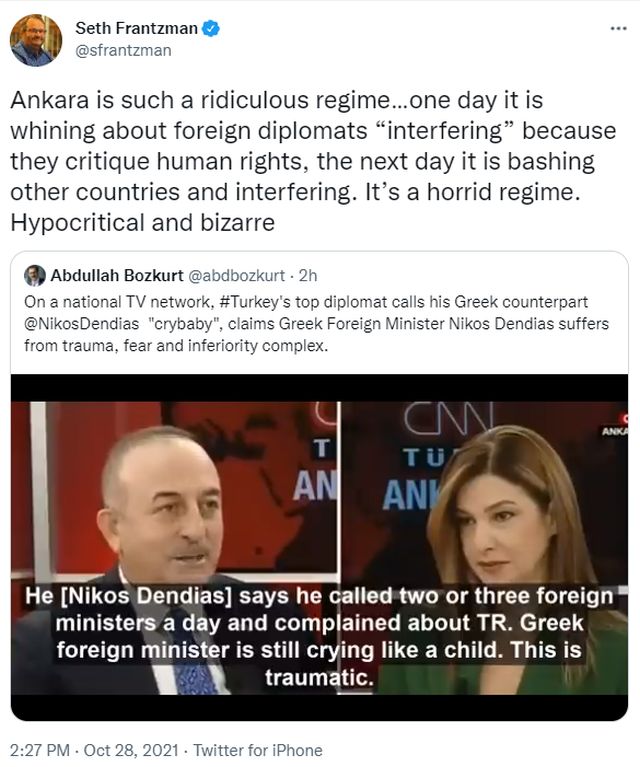
Task: Click the Seth Frantzman display name
Action: (x=137, y=28)
